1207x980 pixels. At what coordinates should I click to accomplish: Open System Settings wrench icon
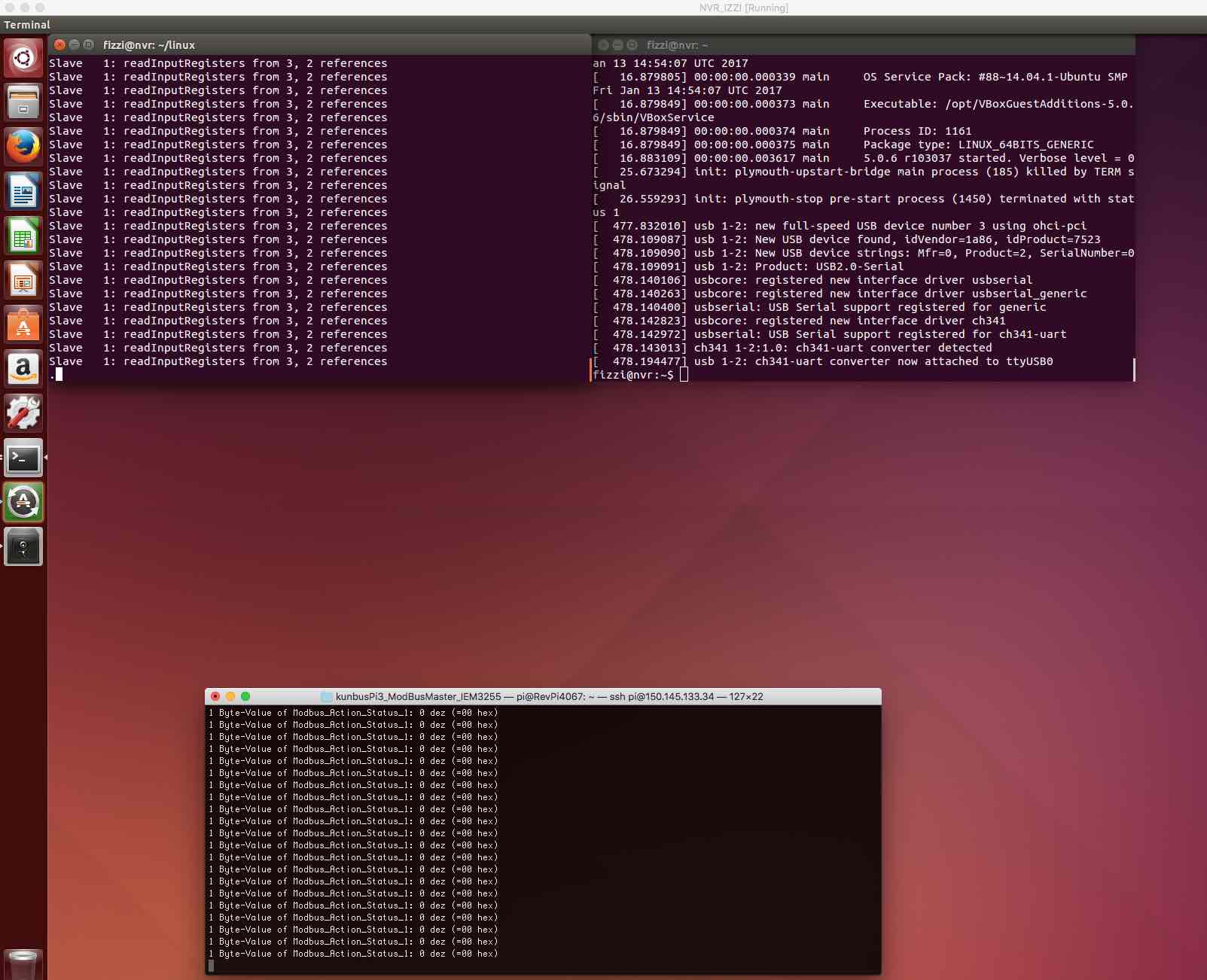coord(23,413)
